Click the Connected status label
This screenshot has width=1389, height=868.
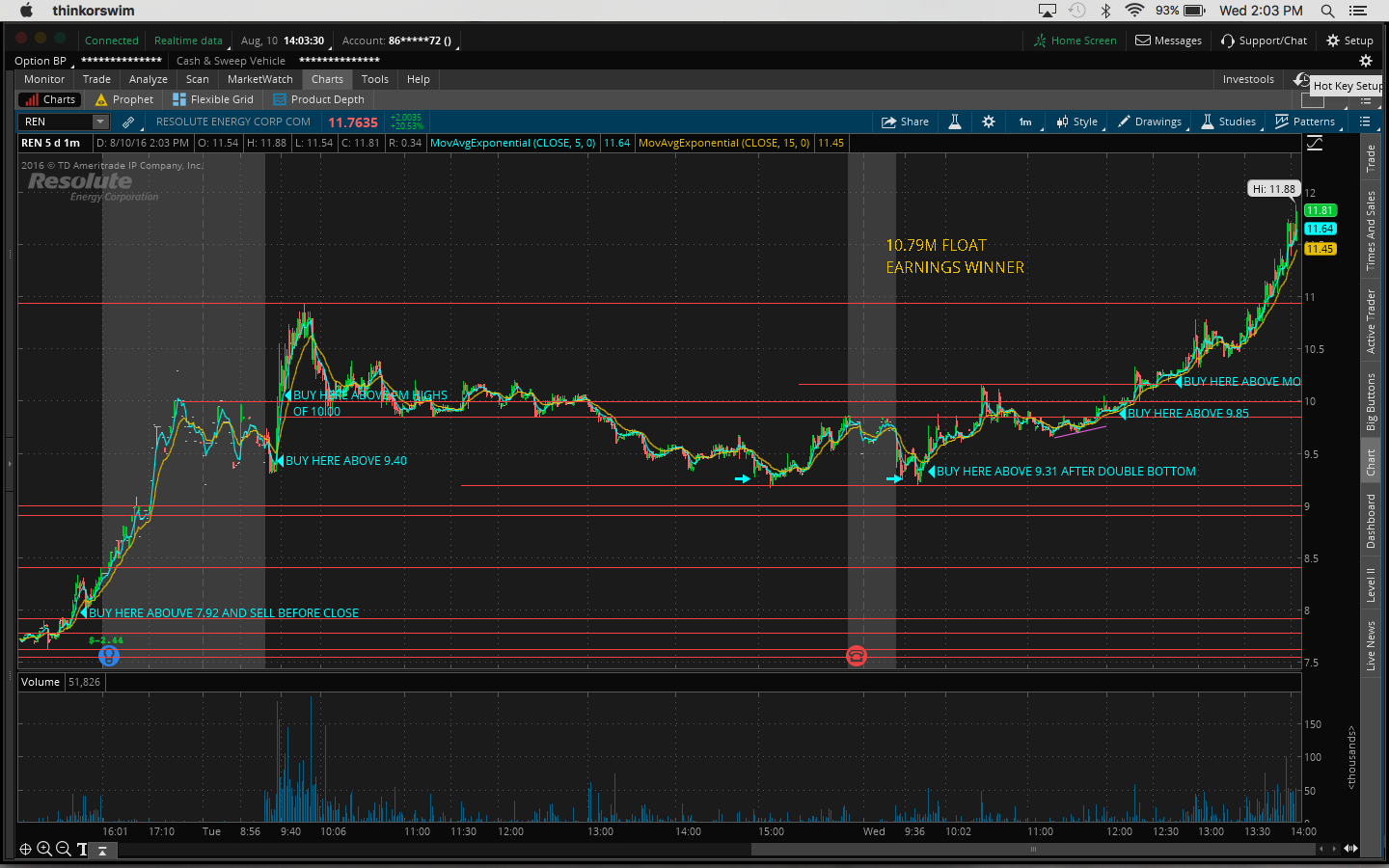tap(112, 41)
